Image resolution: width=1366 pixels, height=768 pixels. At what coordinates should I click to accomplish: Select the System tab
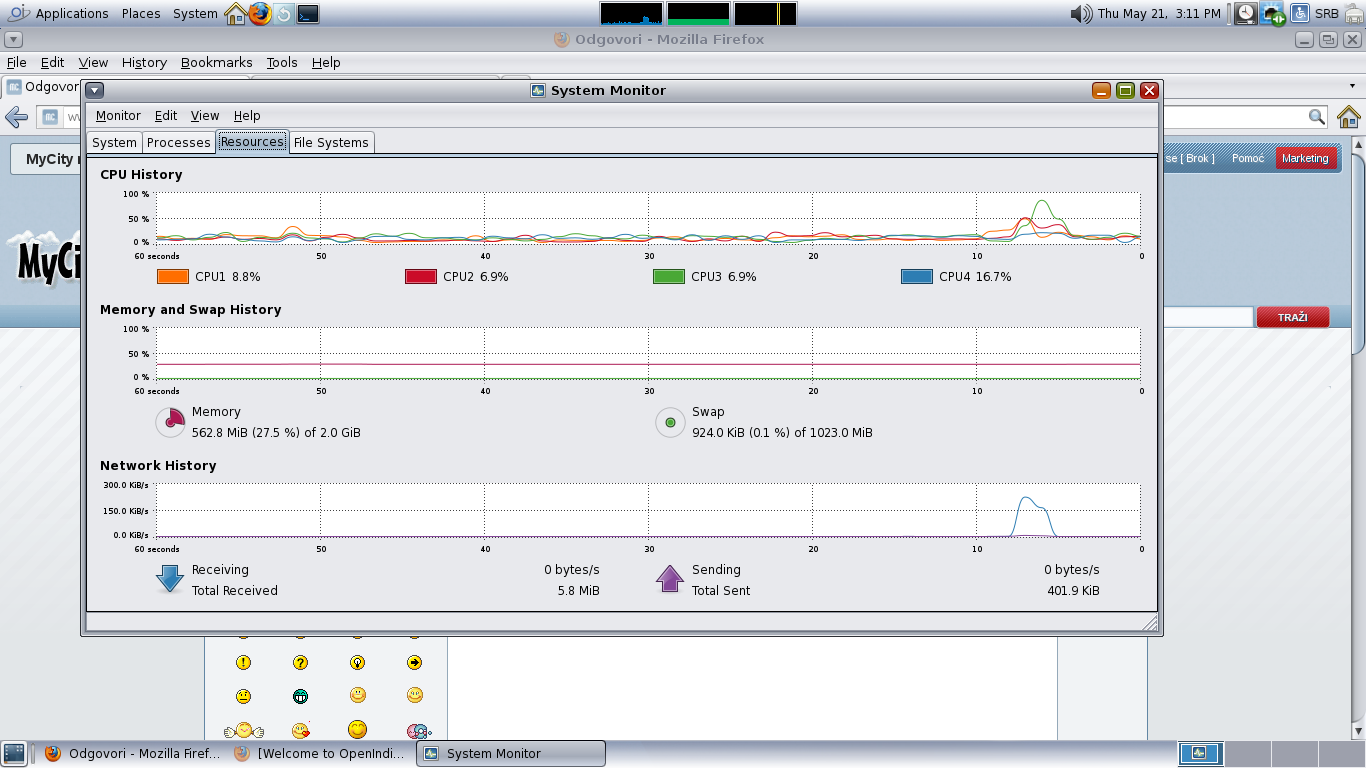(114, 142)
